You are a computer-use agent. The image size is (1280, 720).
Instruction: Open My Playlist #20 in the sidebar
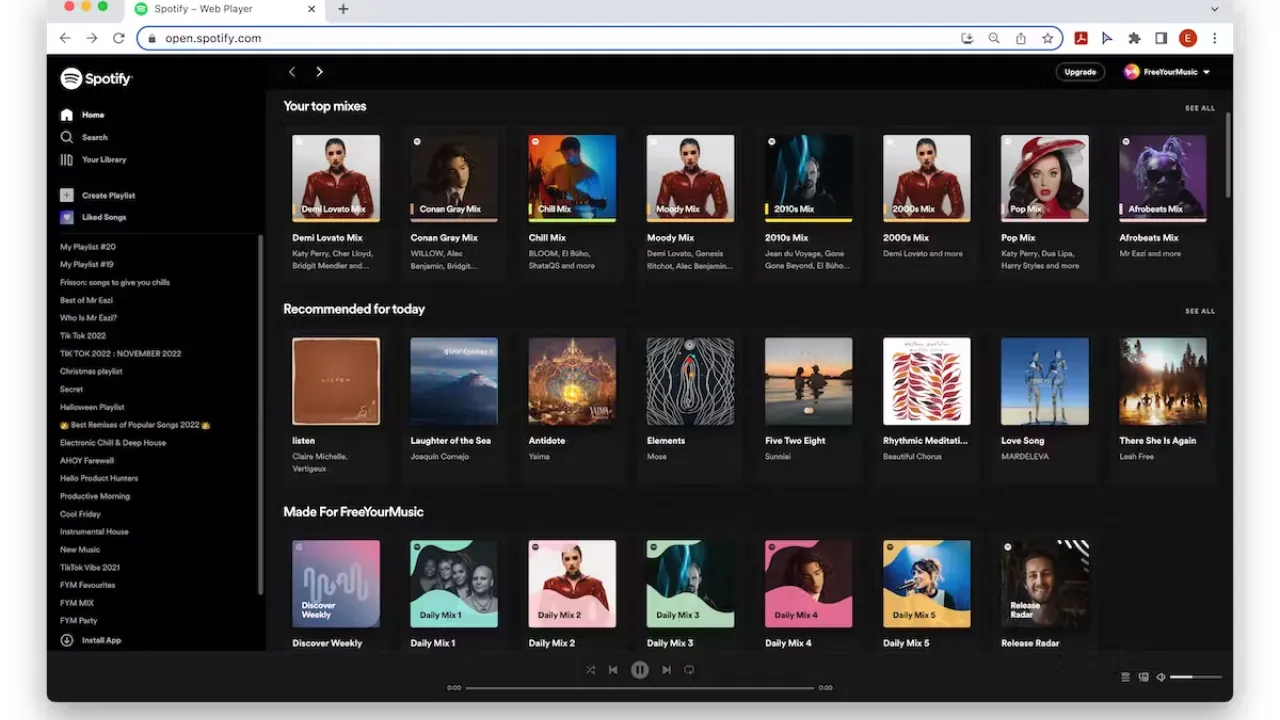pos(88,247)
